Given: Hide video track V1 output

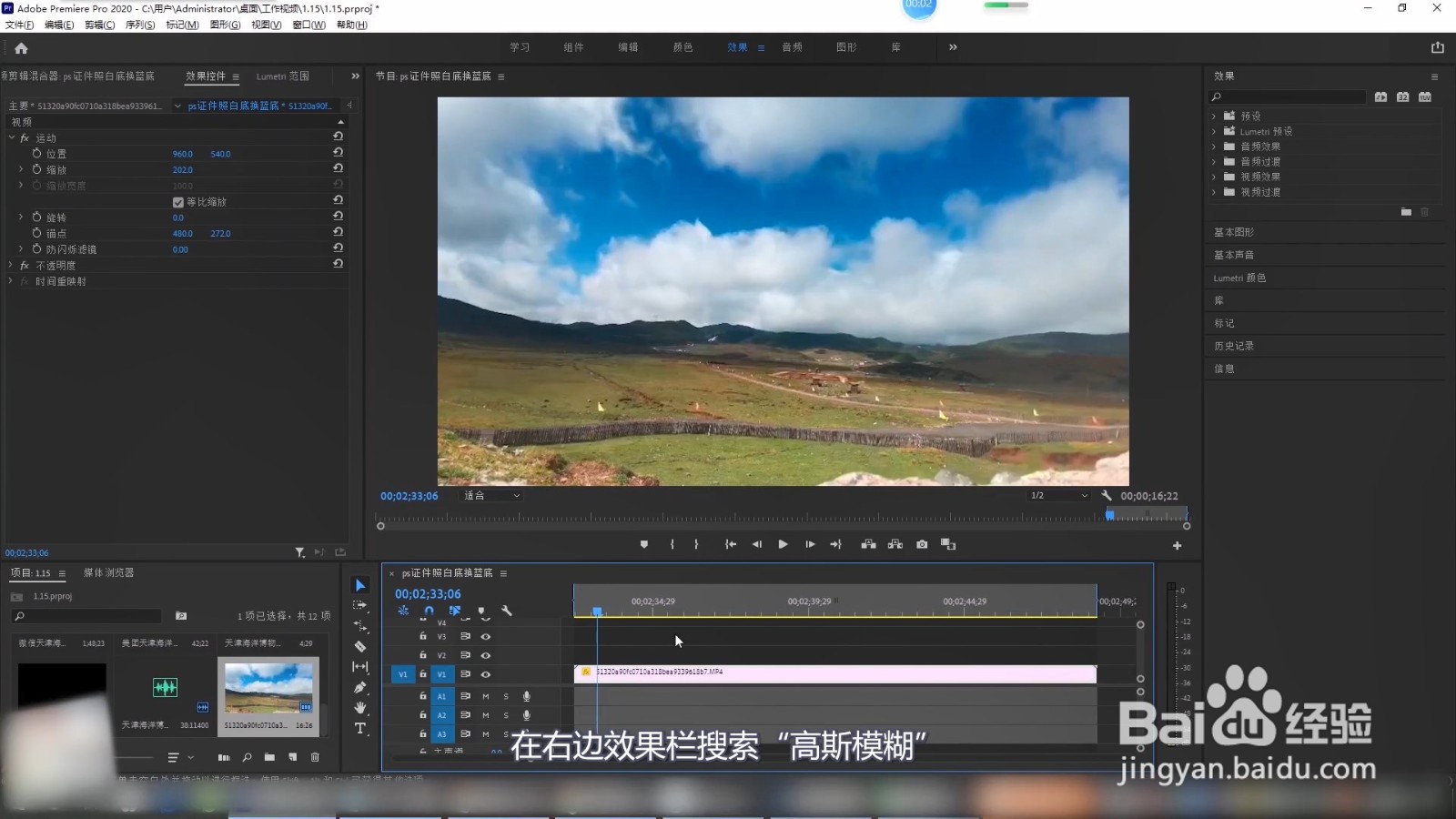Looking at the screenshot, I should [x=486, y=674].
